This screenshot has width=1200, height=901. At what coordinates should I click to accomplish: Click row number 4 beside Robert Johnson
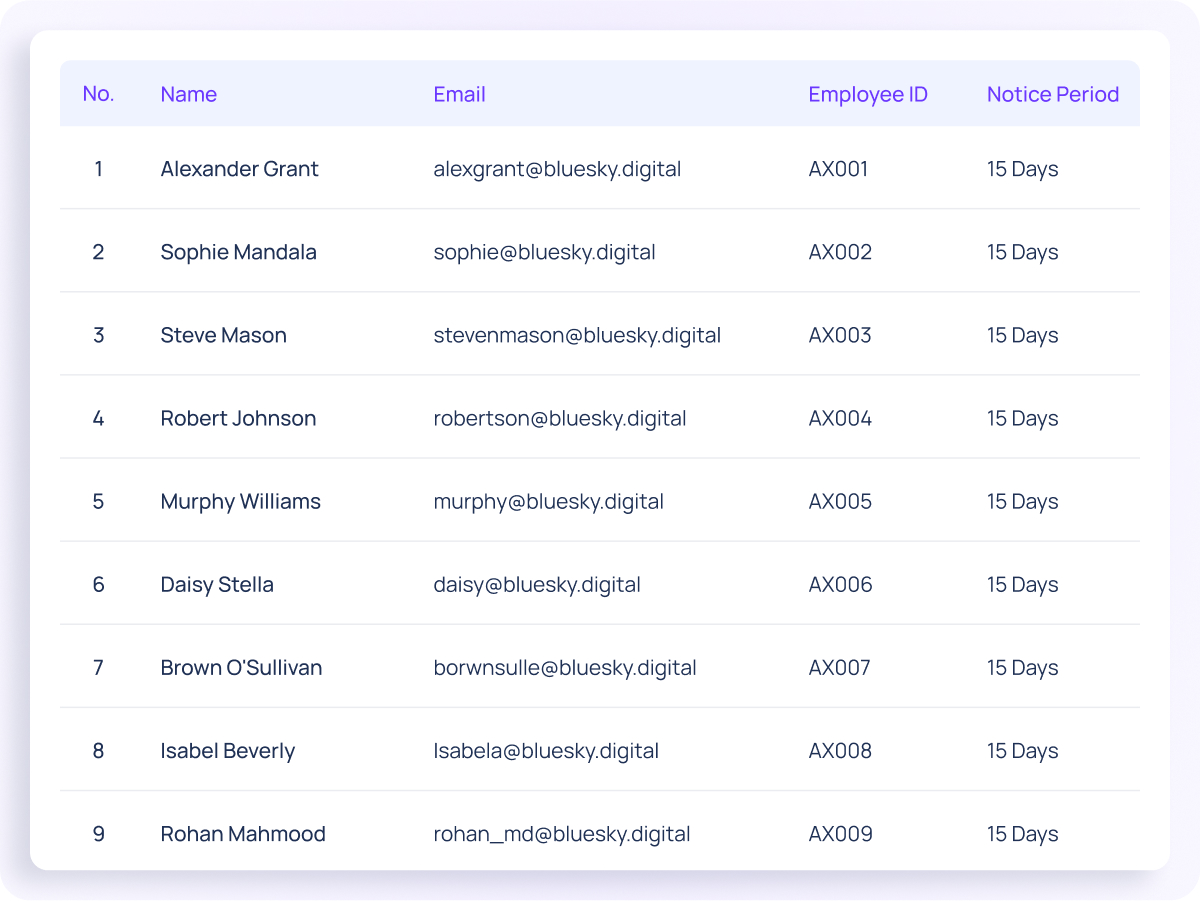click(98, 418)
